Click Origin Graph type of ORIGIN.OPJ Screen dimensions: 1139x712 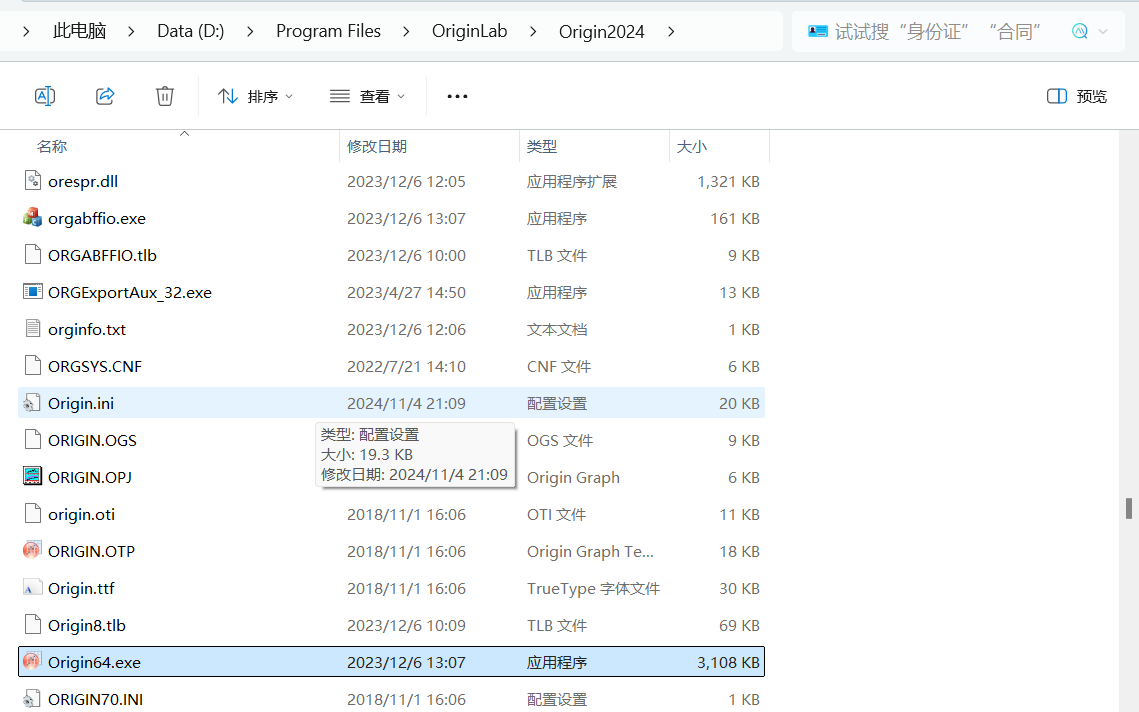click(x=573, y=478)
